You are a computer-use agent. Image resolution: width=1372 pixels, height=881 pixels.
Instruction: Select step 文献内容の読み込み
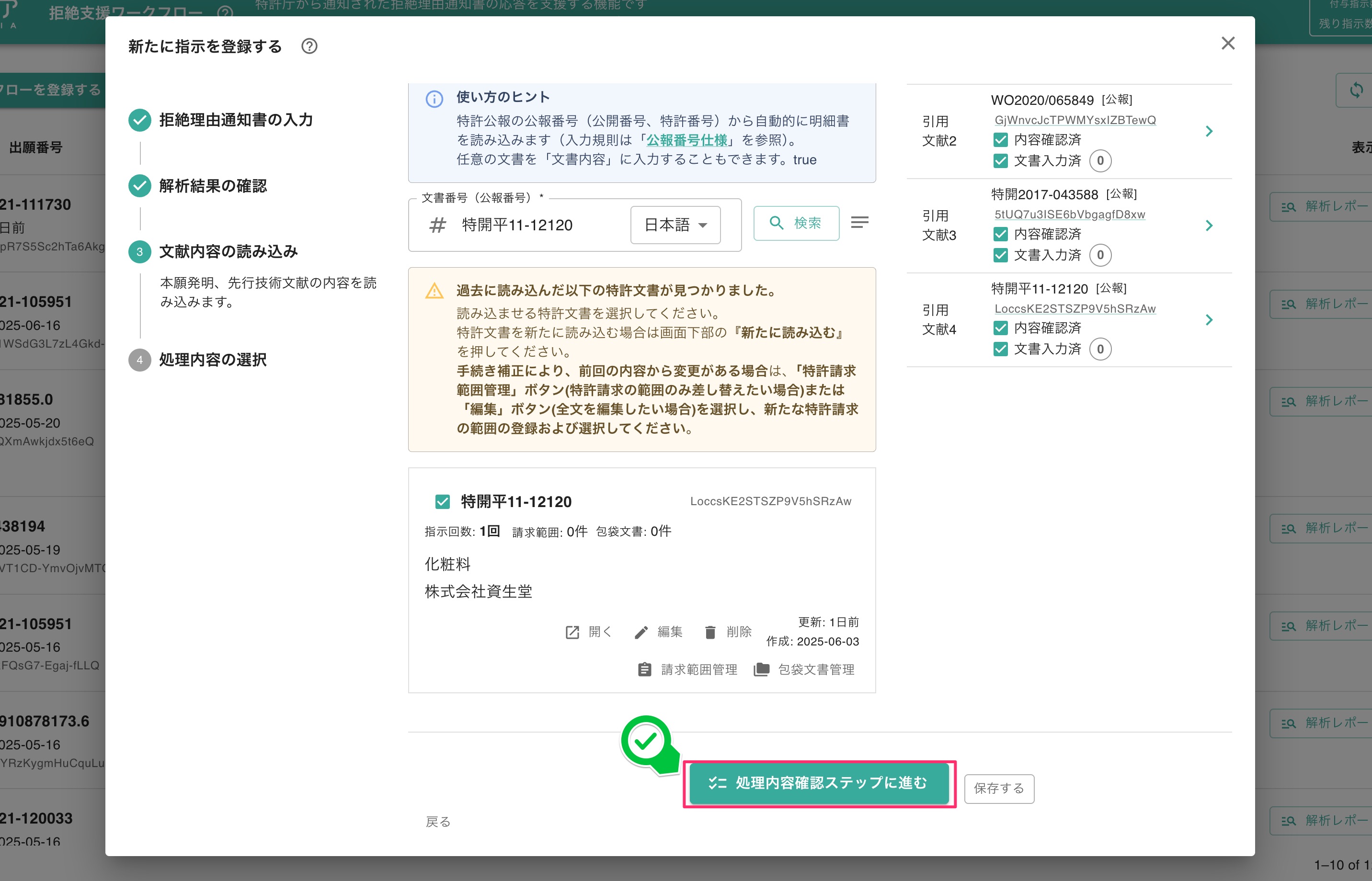(x=214, y=252)
